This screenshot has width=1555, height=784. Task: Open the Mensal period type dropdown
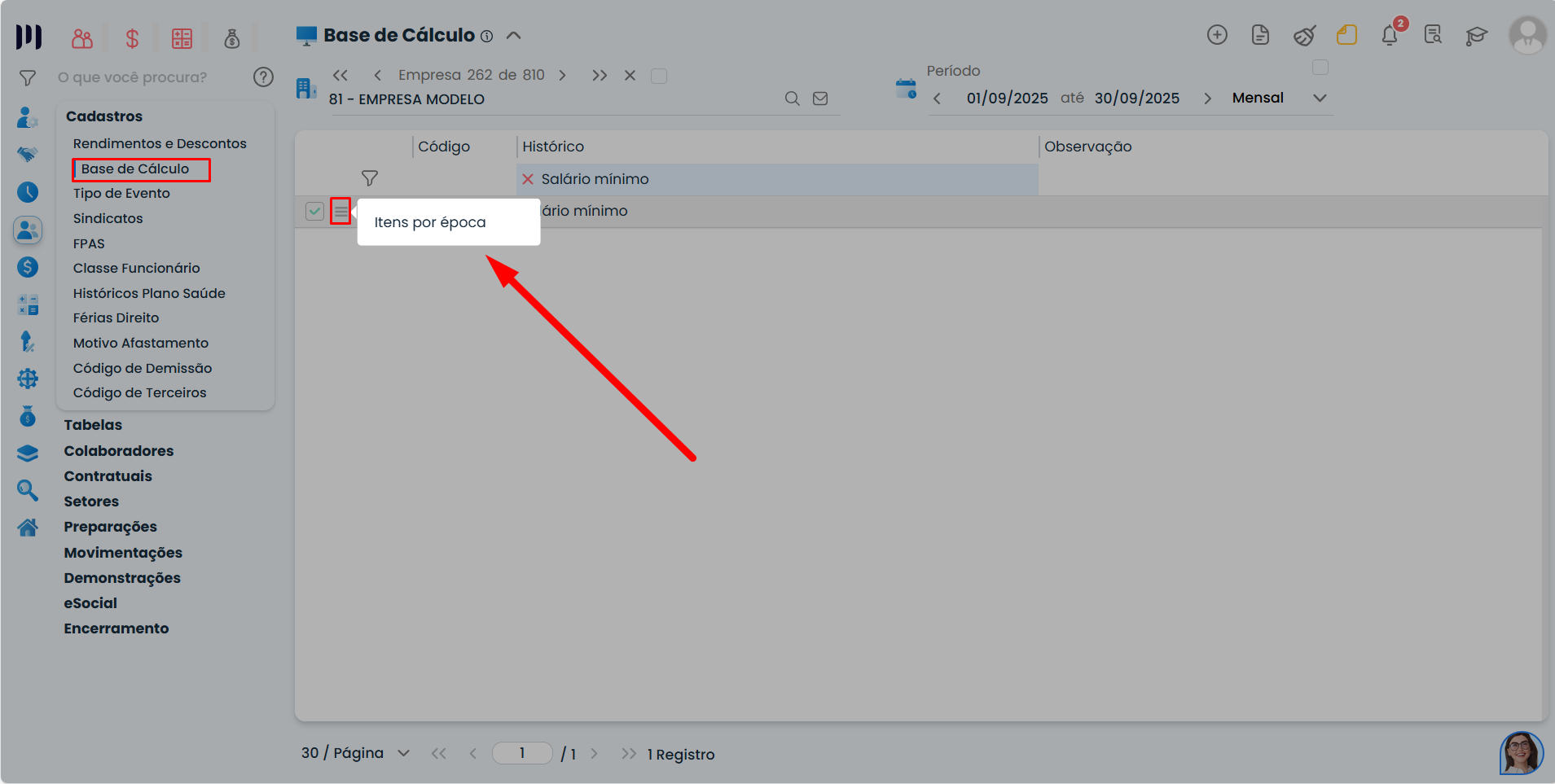pyautogui.click(x=1279, y=98)
